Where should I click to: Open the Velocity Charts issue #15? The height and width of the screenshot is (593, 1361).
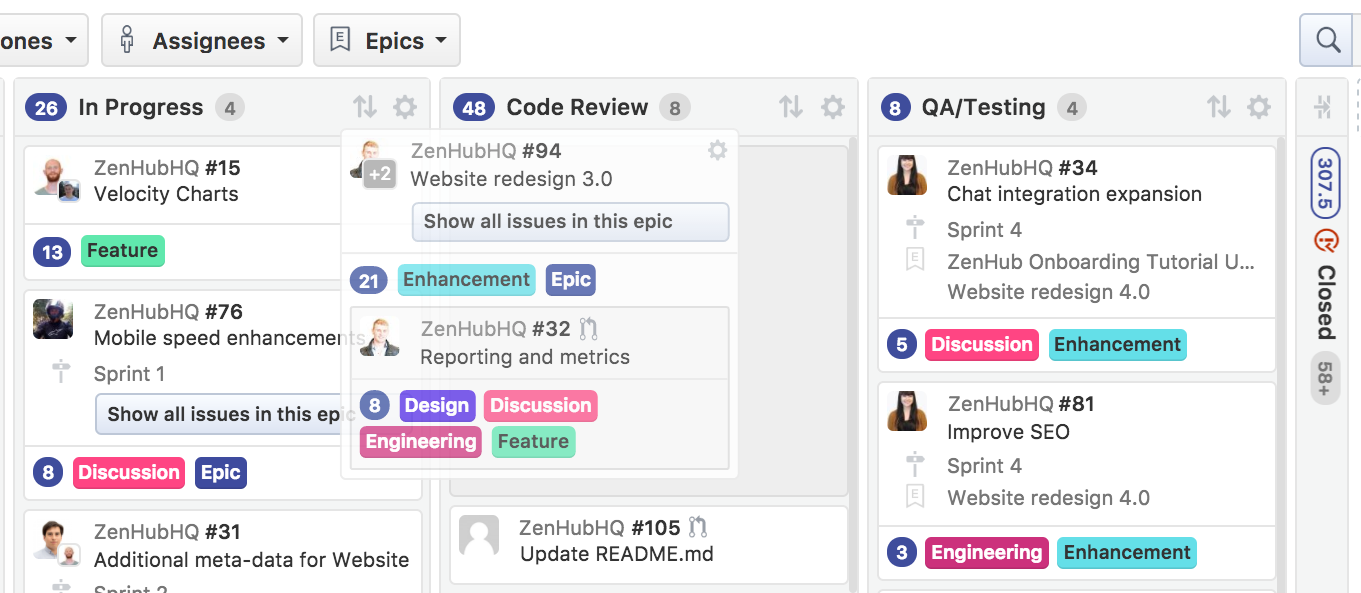tap(166, 194)
